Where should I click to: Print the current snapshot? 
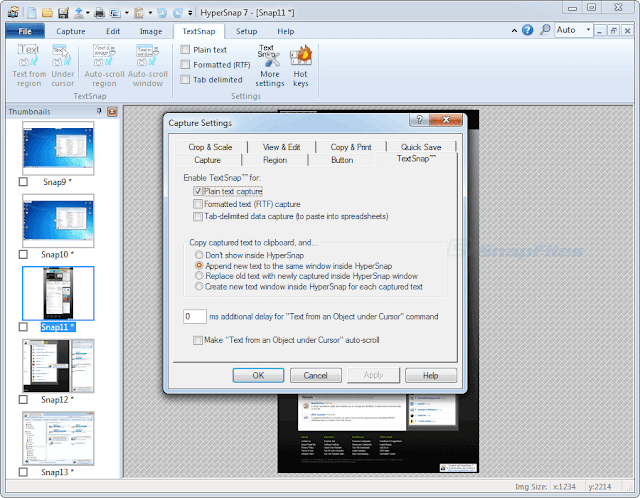point(99,13)
